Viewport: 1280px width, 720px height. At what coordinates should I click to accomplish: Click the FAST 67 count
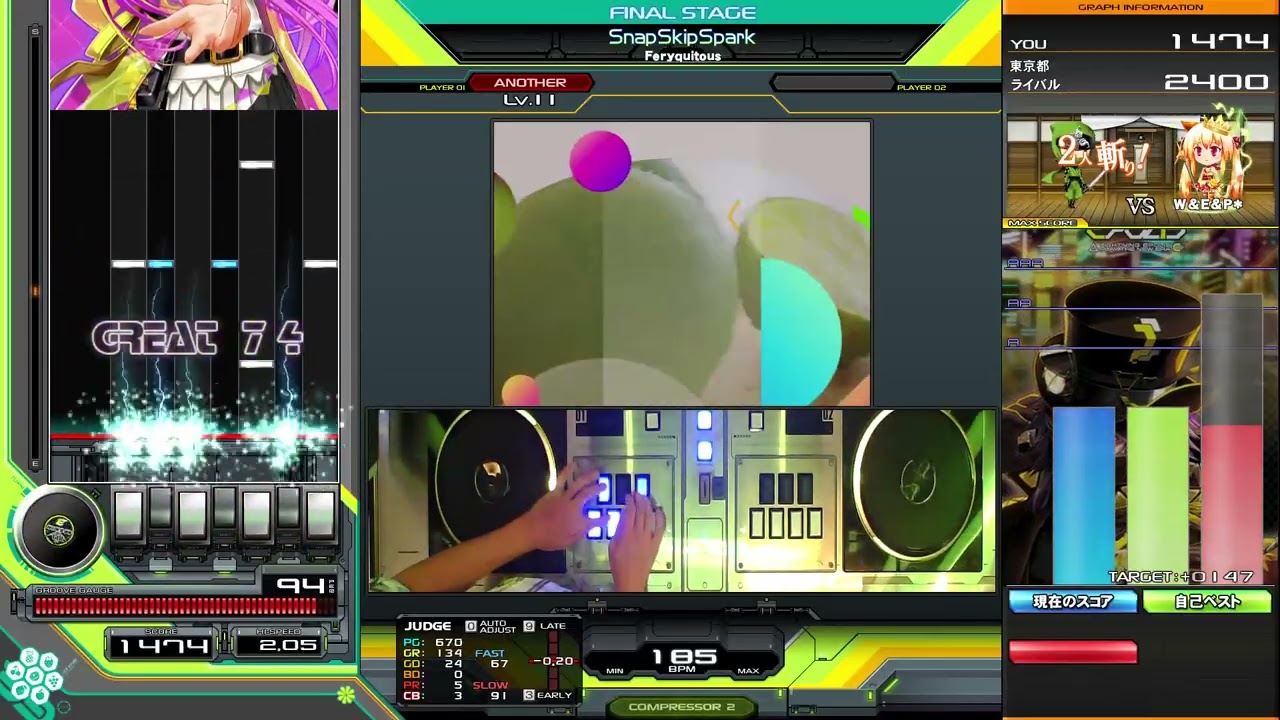(492, 658)
